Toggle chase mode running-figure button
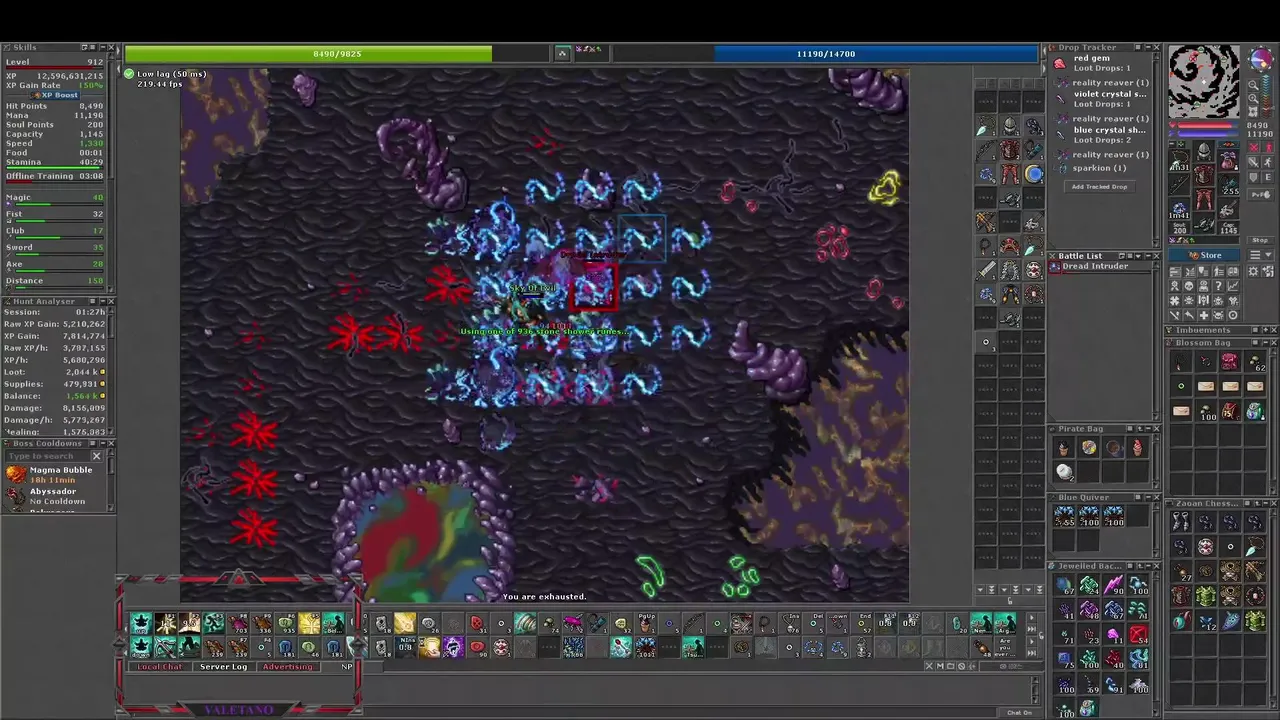 1267,161
